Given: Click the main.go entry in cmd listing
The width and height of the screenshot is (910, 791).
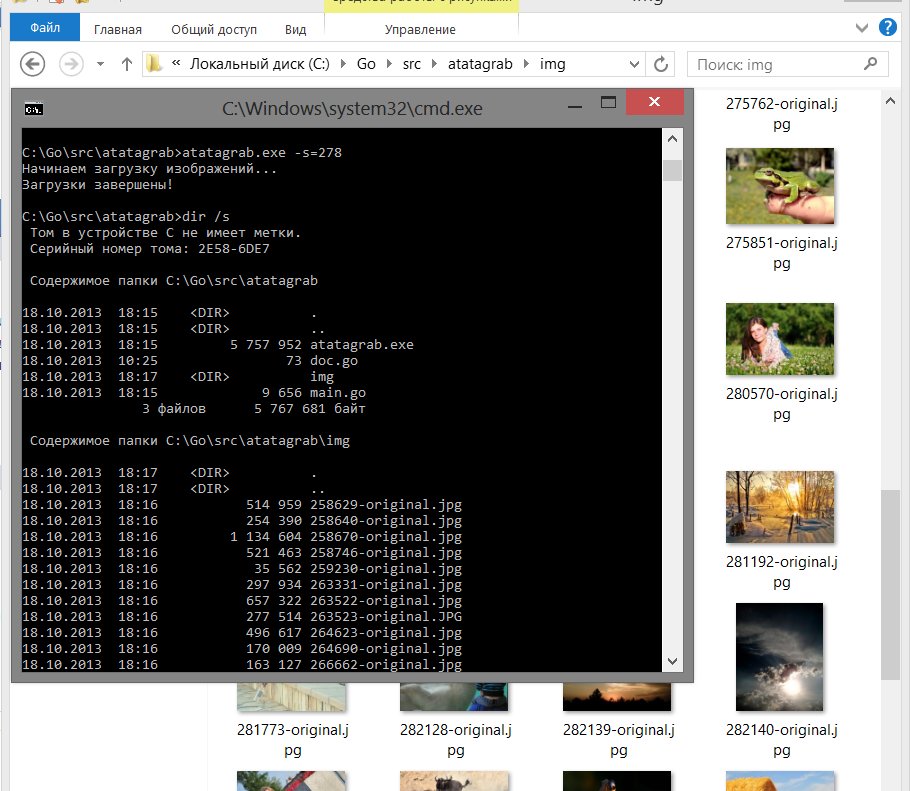Looking at the screenshot, I should click(x=338, y=393).
